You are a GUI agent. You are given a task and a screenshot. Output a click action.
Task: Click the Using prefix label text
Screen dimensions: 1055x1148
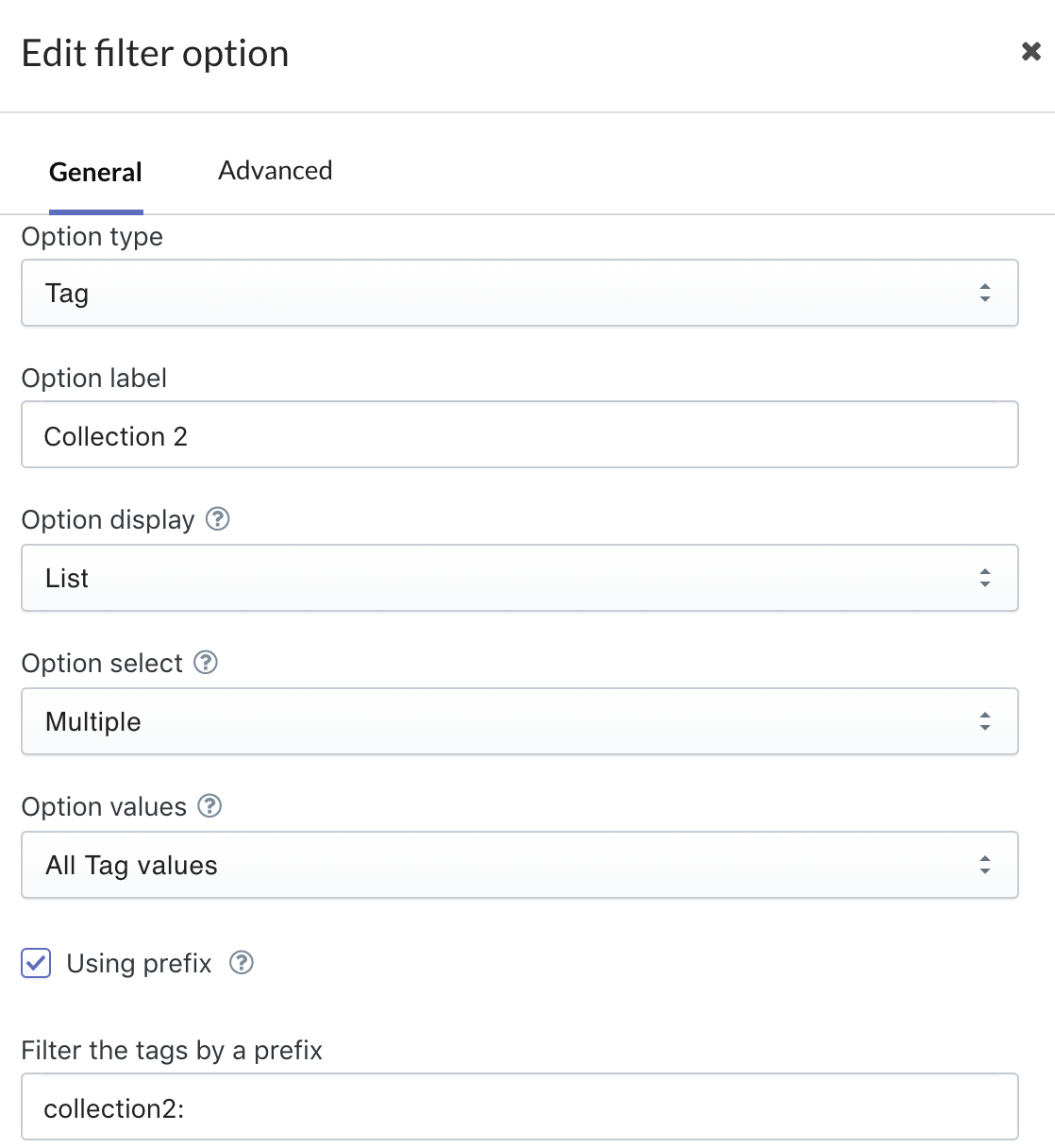139,963
